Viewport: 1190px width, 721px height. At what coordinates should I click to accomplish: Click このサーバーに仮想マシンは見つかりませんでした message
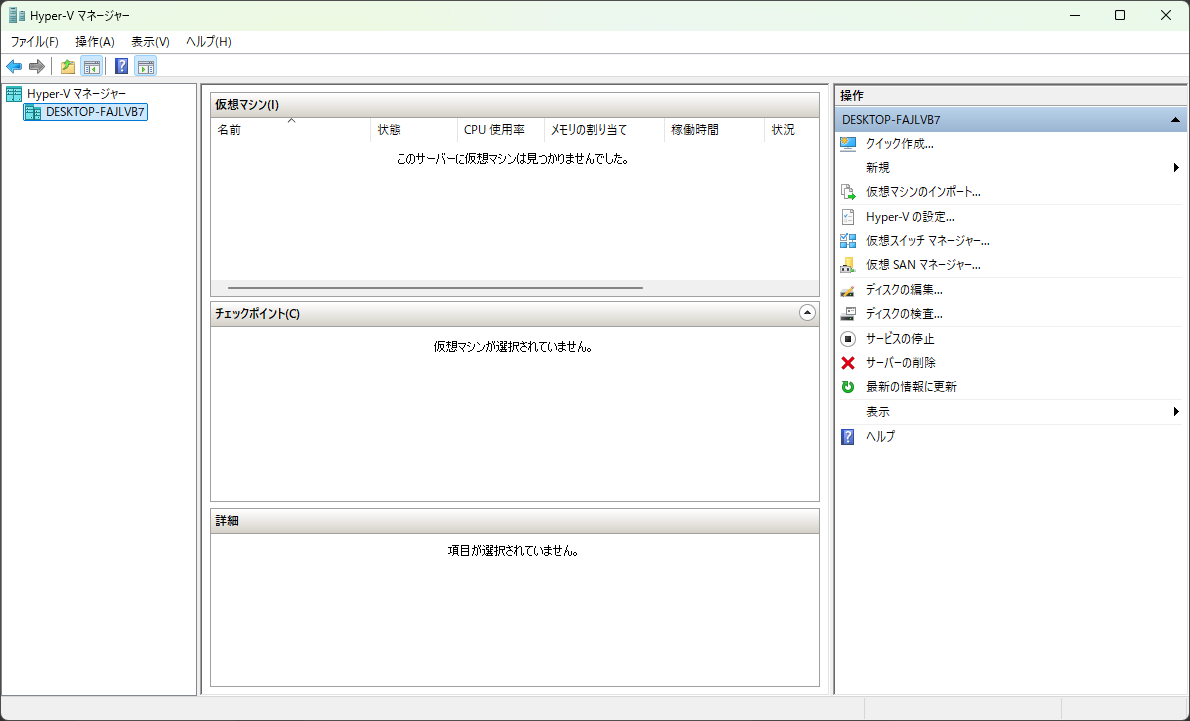[x=513, y=159]
